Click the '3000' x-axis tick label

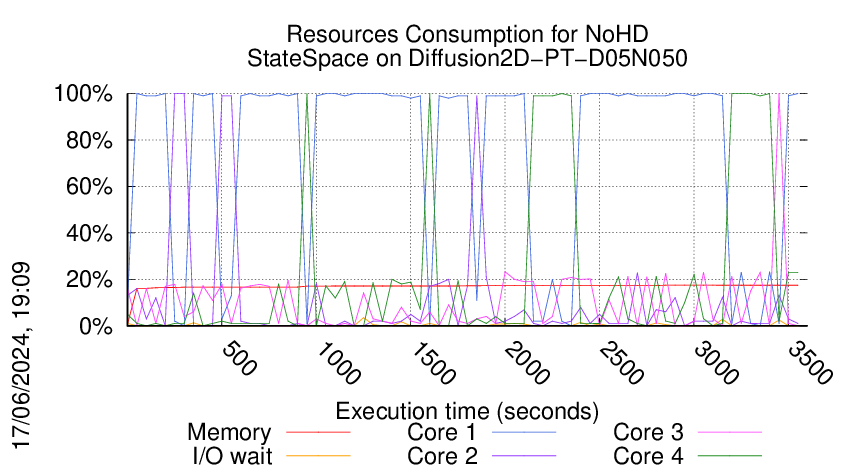click(x=716, y=363)
